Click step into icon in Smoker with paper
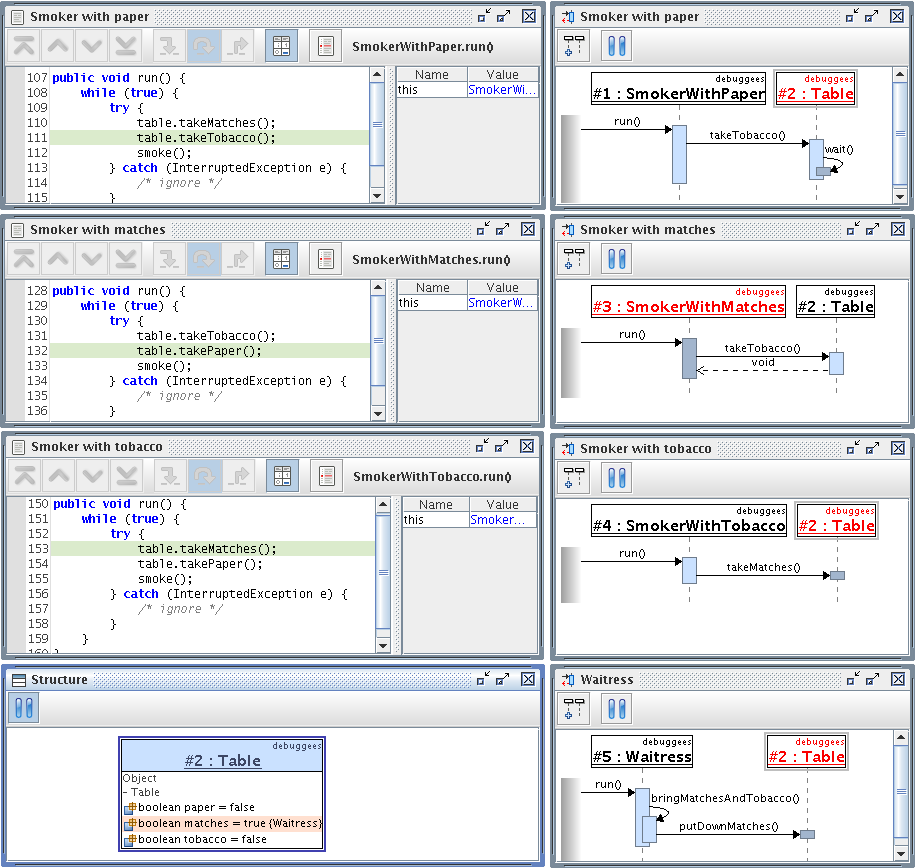Image resolution: width=915 pixels, height=868 pixels. (x=169, y=46)
